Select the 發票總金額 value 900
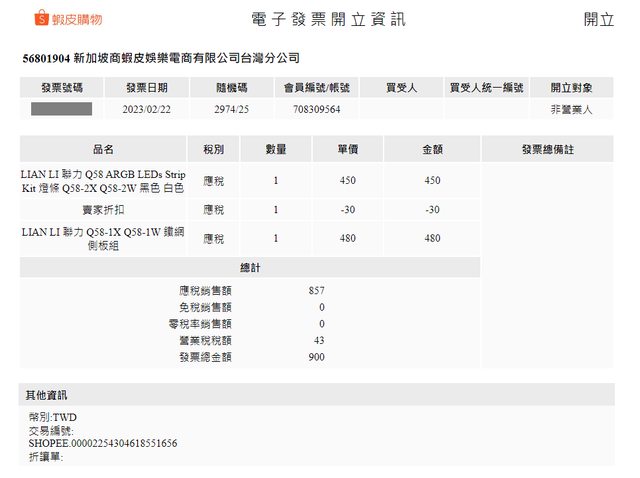Image resolution: width=640 pixels, height=478 pixels. coord(316,357)
